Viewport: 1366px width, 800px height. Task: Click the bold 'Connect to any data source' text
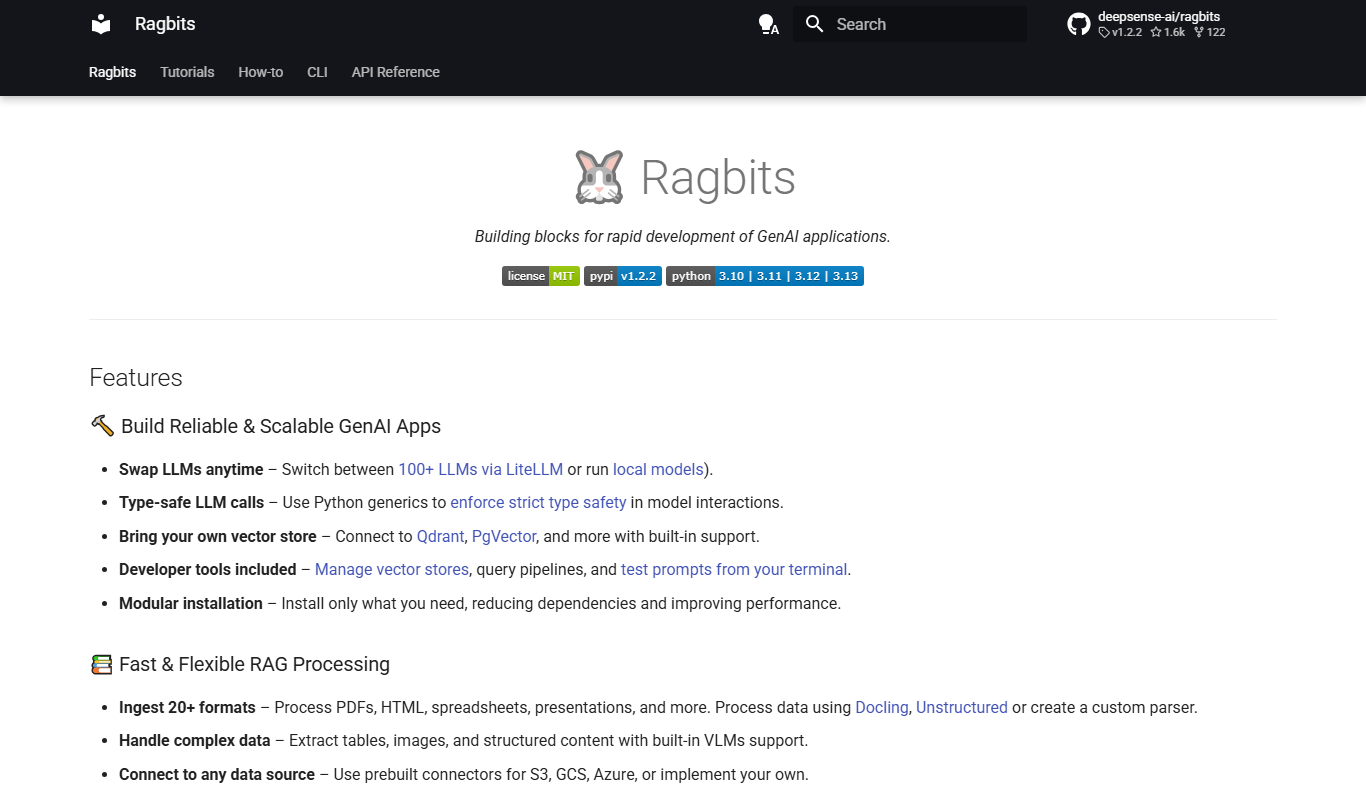coord(217,774)
